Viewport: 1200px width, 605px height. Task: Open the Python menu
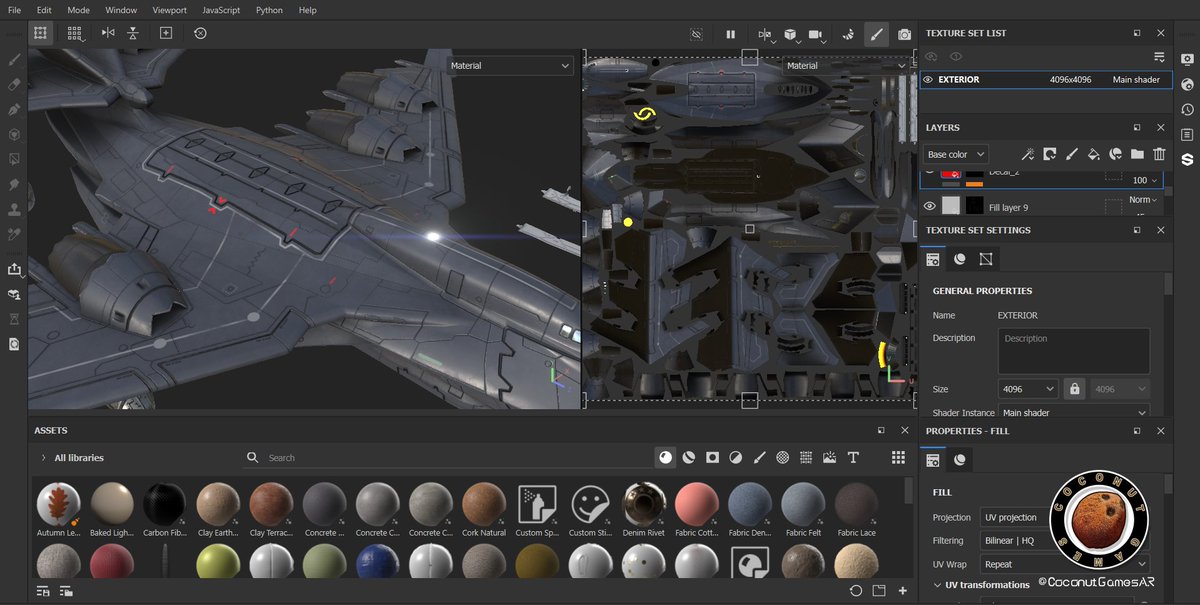(x=269, y=10)
